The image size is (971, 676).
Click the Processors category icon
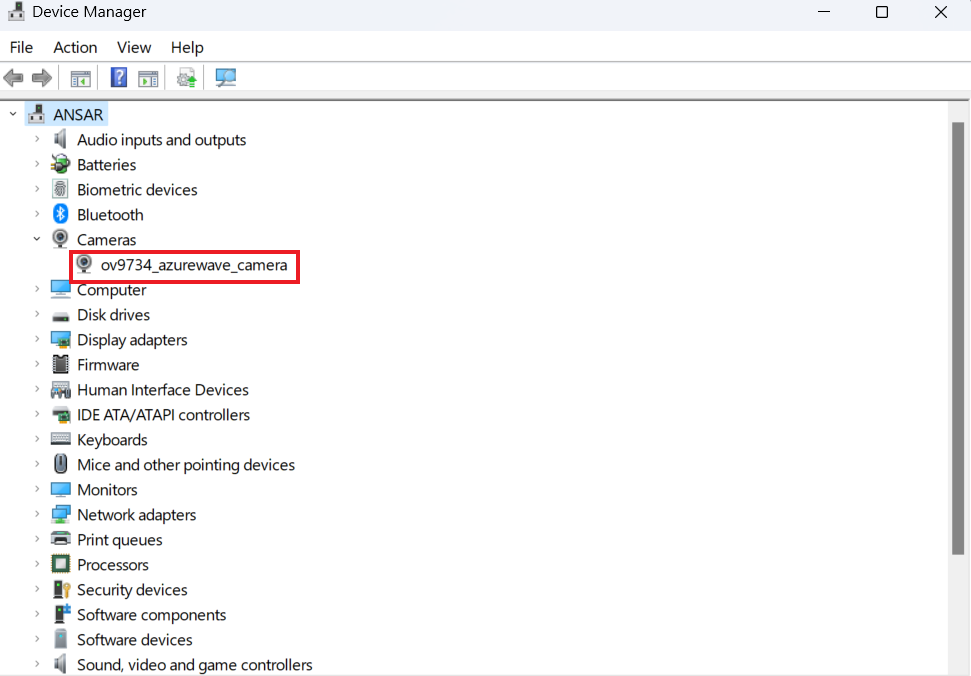coord(60,564)
